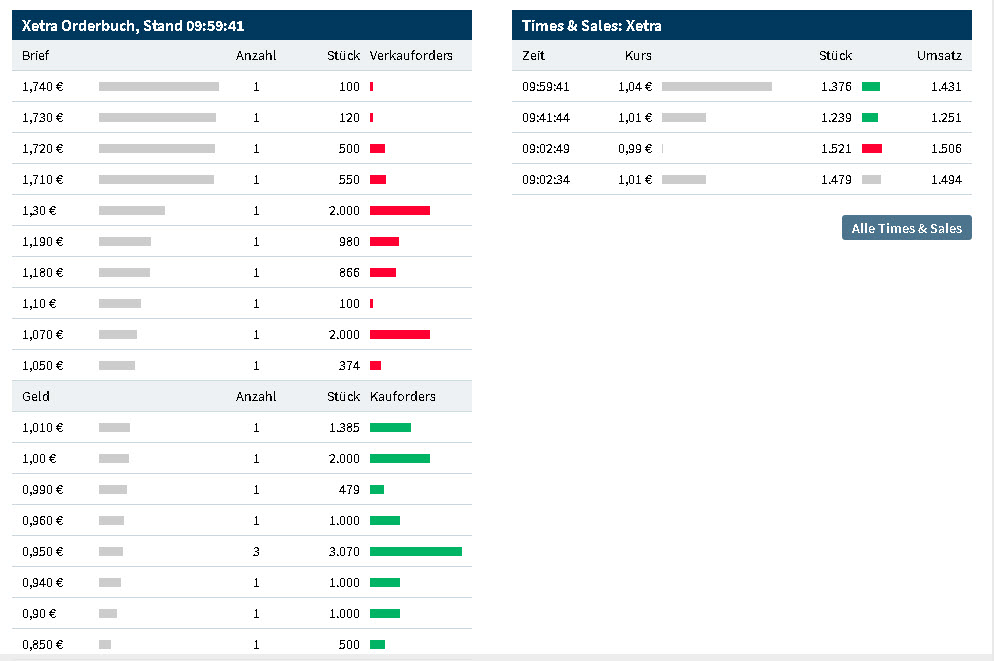Click the green indicator in the 09:41:44 trade

[870, 118]
